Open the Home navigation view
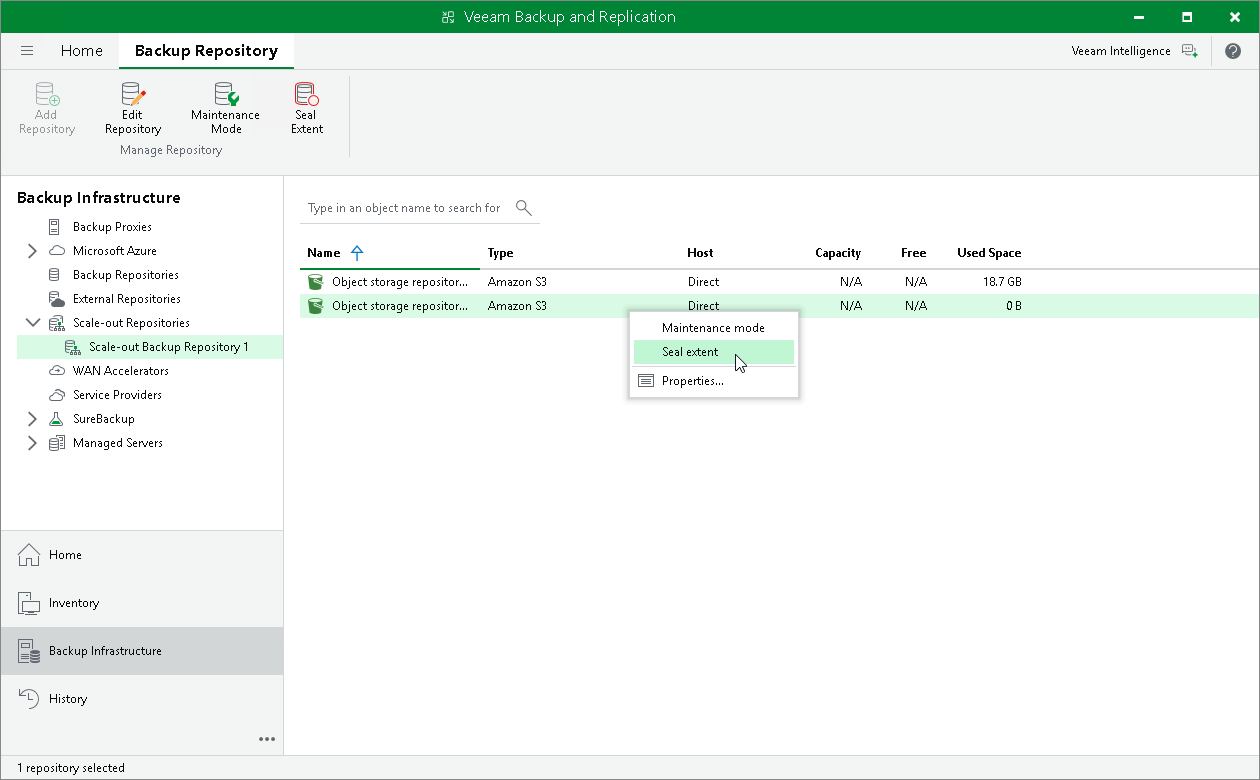The image size is (1260, 780). (x=142, y=554)
